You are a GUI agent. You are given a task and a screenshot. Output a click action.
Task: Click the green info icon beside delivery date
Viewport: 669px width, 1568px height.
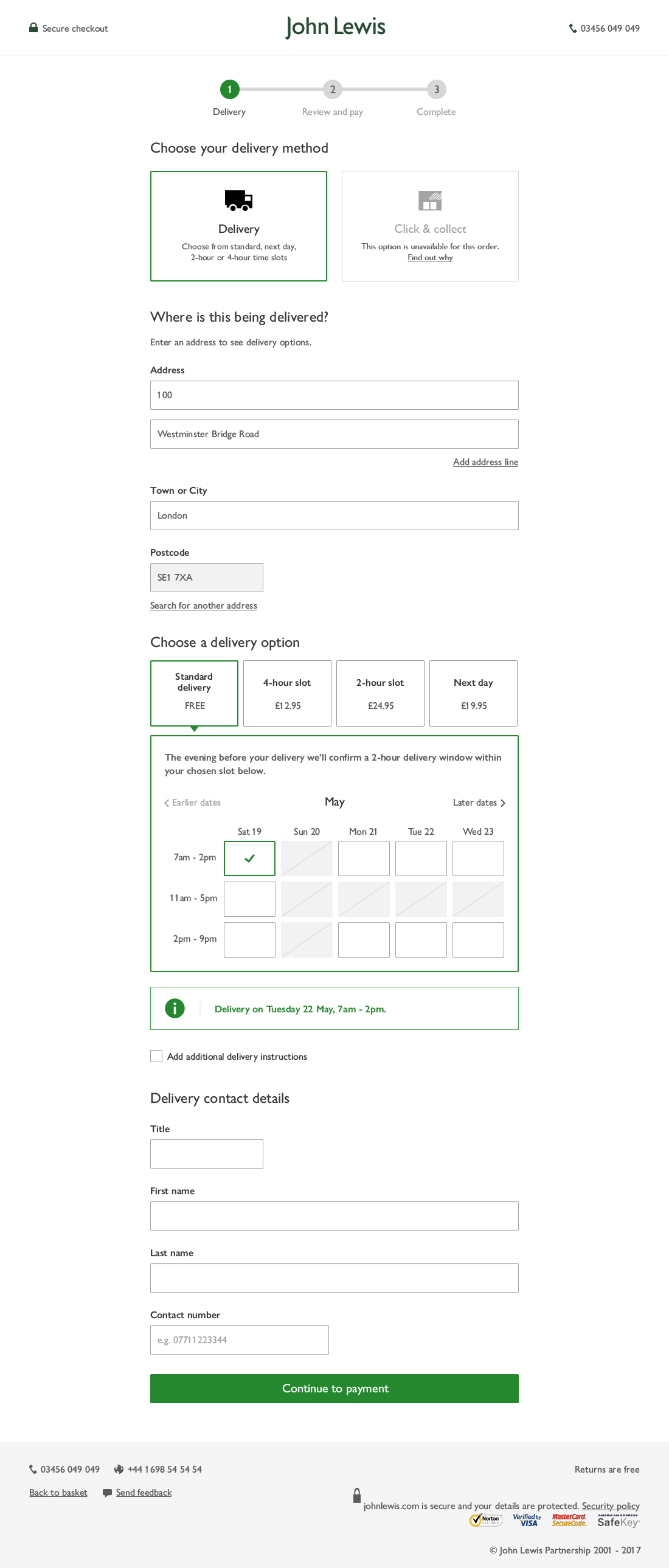pos(175,1008)
